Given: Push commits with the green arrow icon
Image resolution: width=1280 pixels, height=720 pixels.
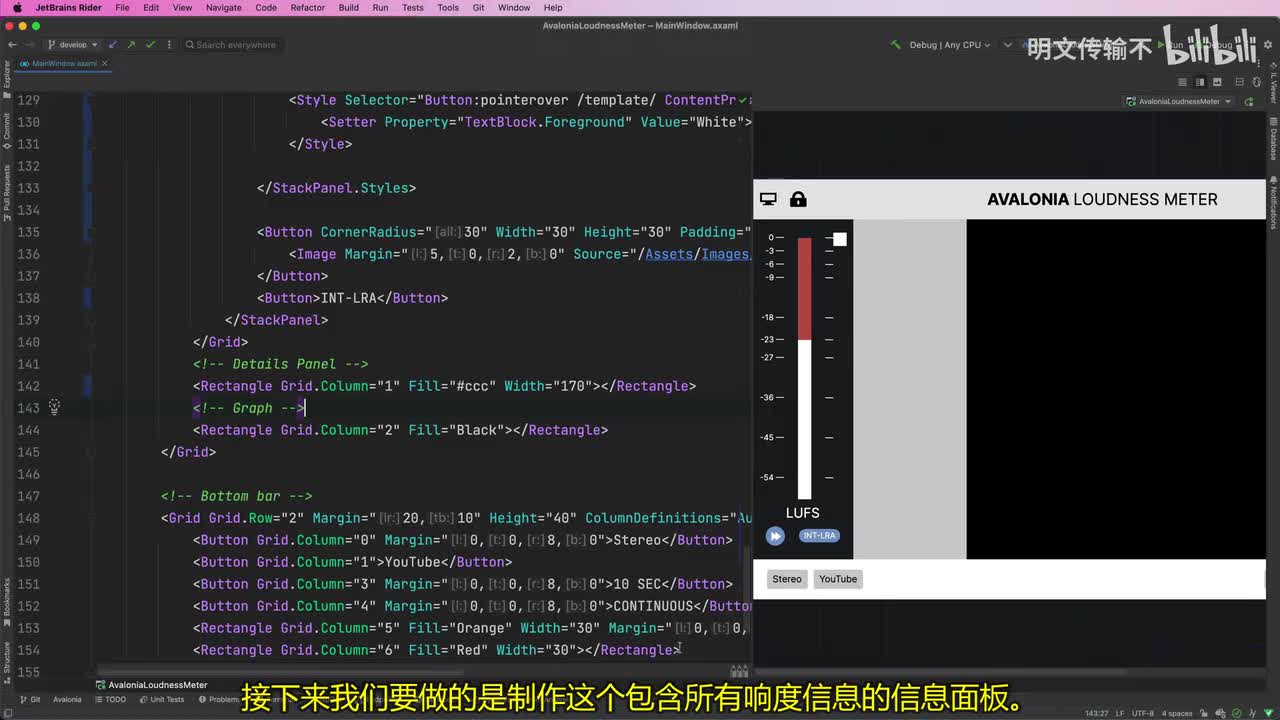Looking at the screenshot, I should (131, 45).
